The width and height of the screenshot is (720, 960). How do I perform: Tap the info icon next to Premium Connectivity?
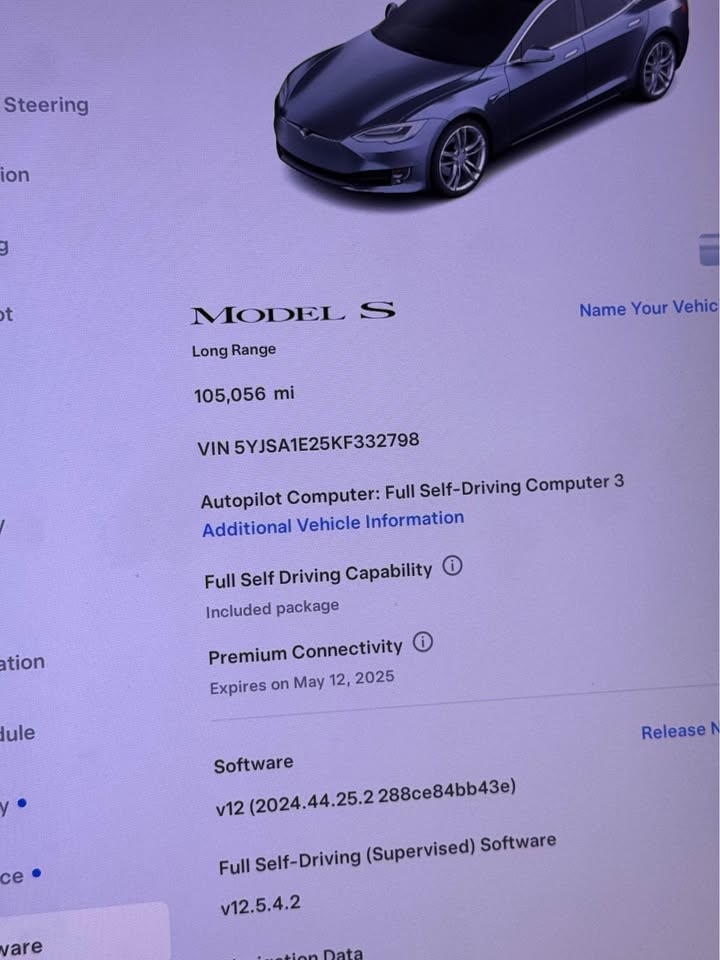(x=422, y=642)
